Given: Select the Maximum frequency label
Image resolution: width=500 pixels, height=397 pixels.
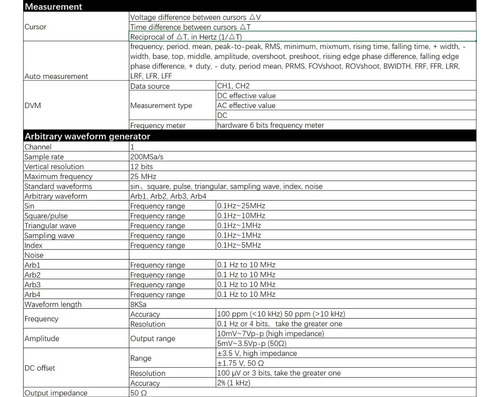Looking at the screenshot, I should 76,176.
